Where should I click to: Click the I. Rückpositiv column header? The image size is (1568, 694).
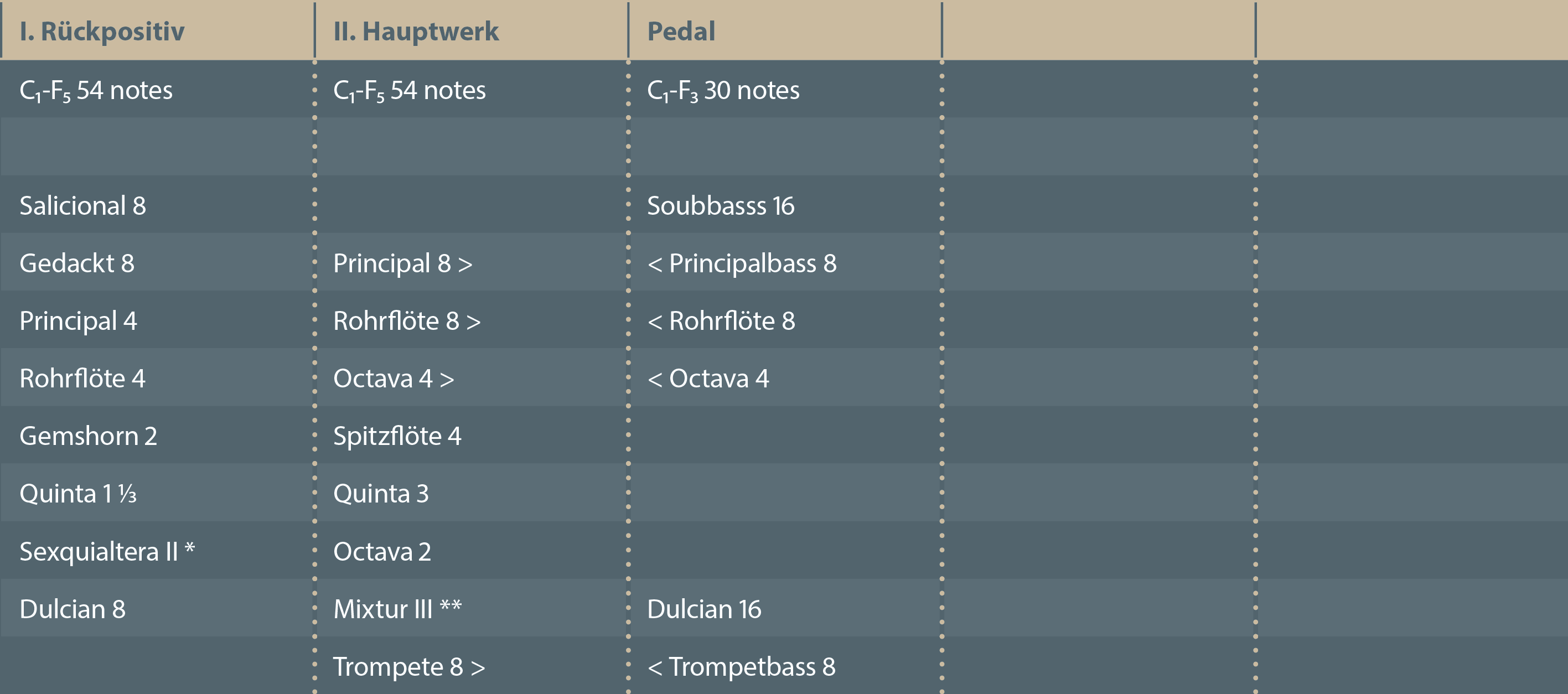(x=102, y=31)
